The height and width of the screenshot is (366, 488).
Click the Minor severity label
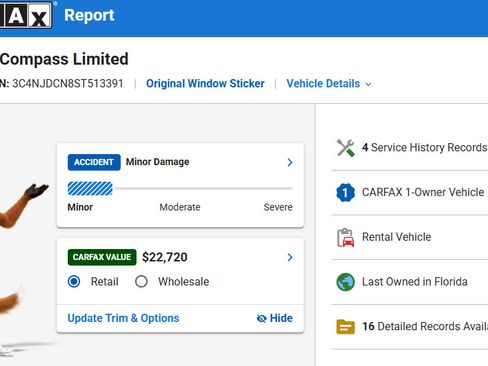point(80,207)
